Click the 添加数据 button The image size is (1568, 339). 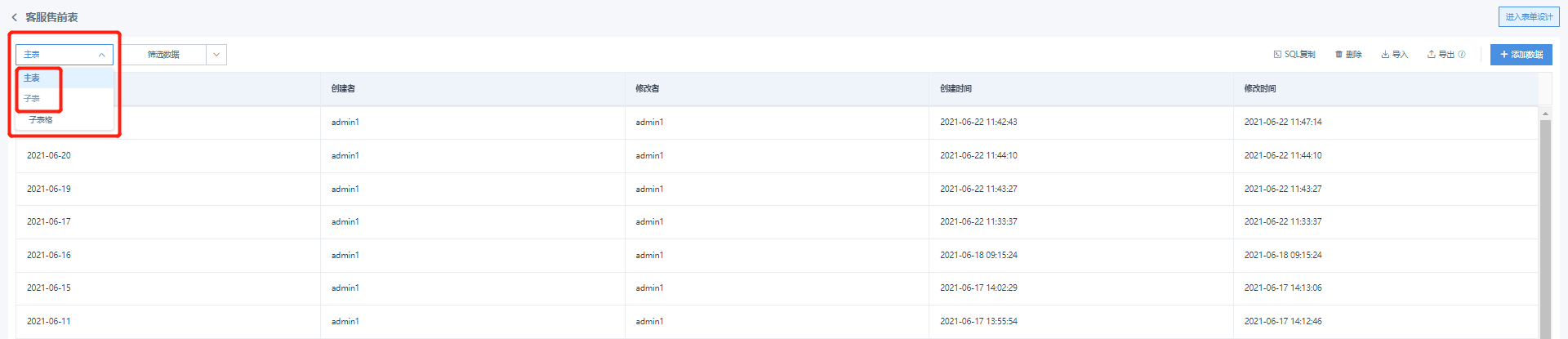1521,55
